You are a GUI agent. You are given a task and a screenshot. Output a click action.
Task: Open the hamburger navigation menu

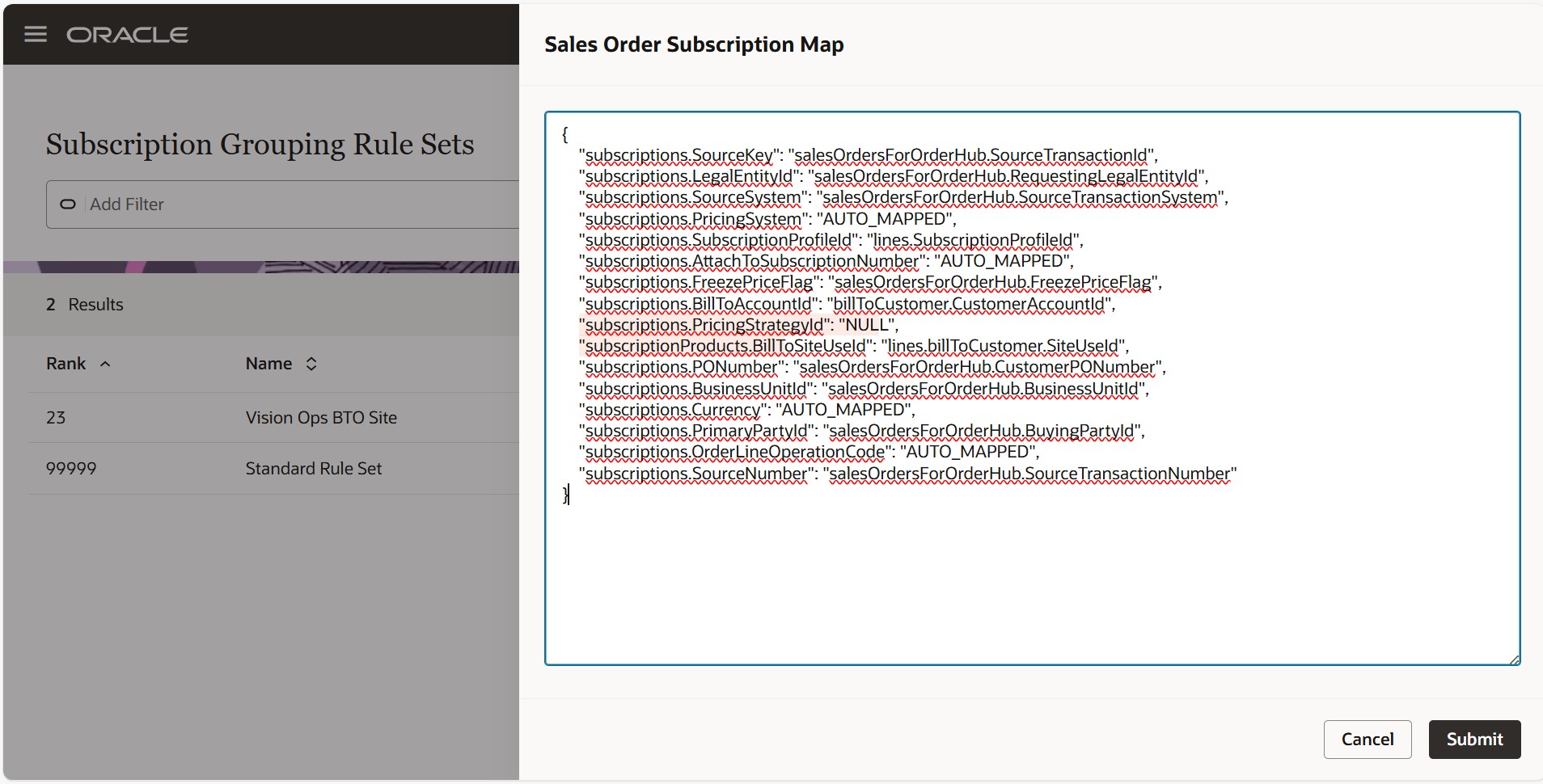(36, 35)
